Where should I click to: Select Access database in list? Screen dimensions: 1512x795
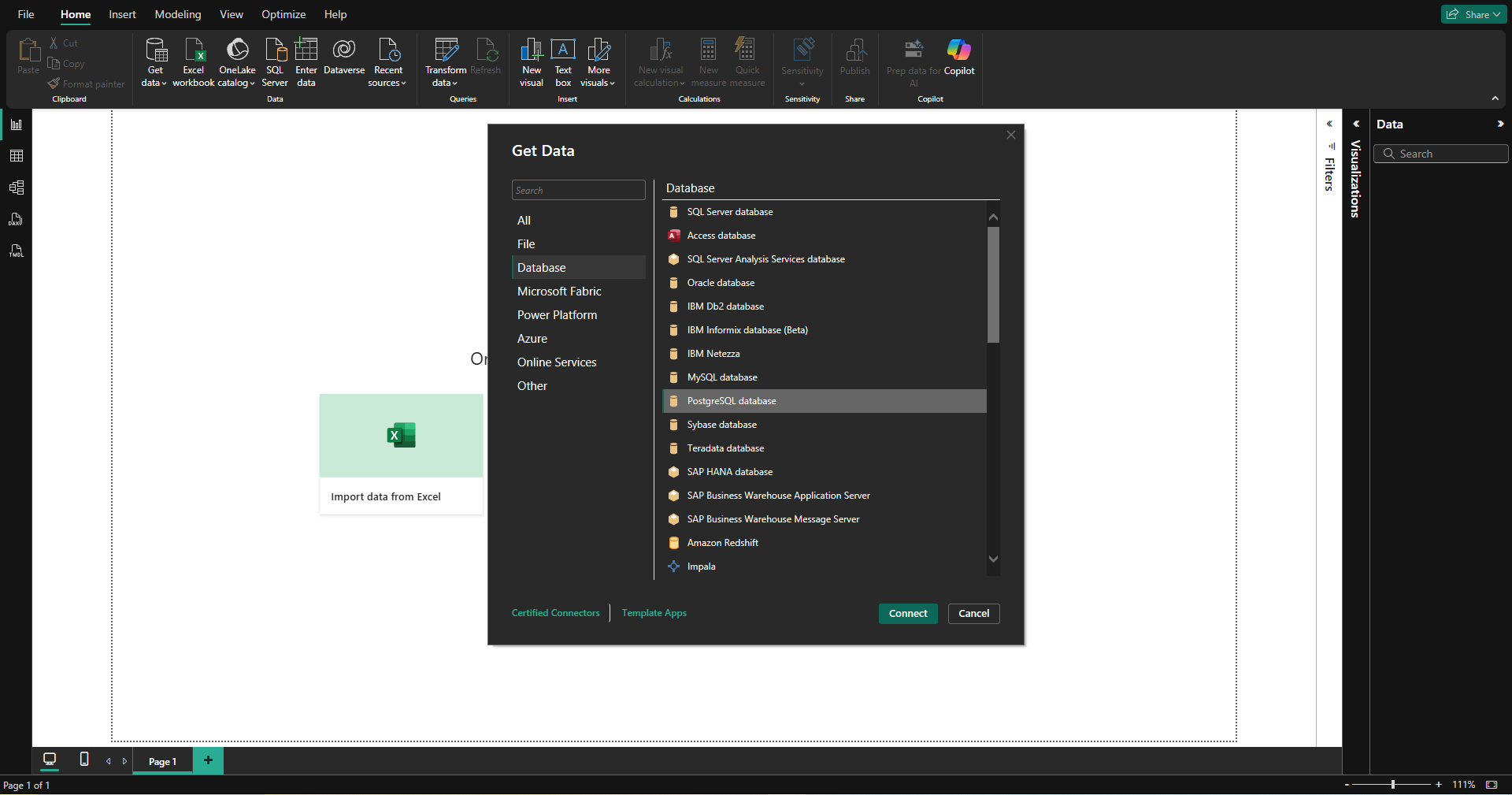click(825, 236)
